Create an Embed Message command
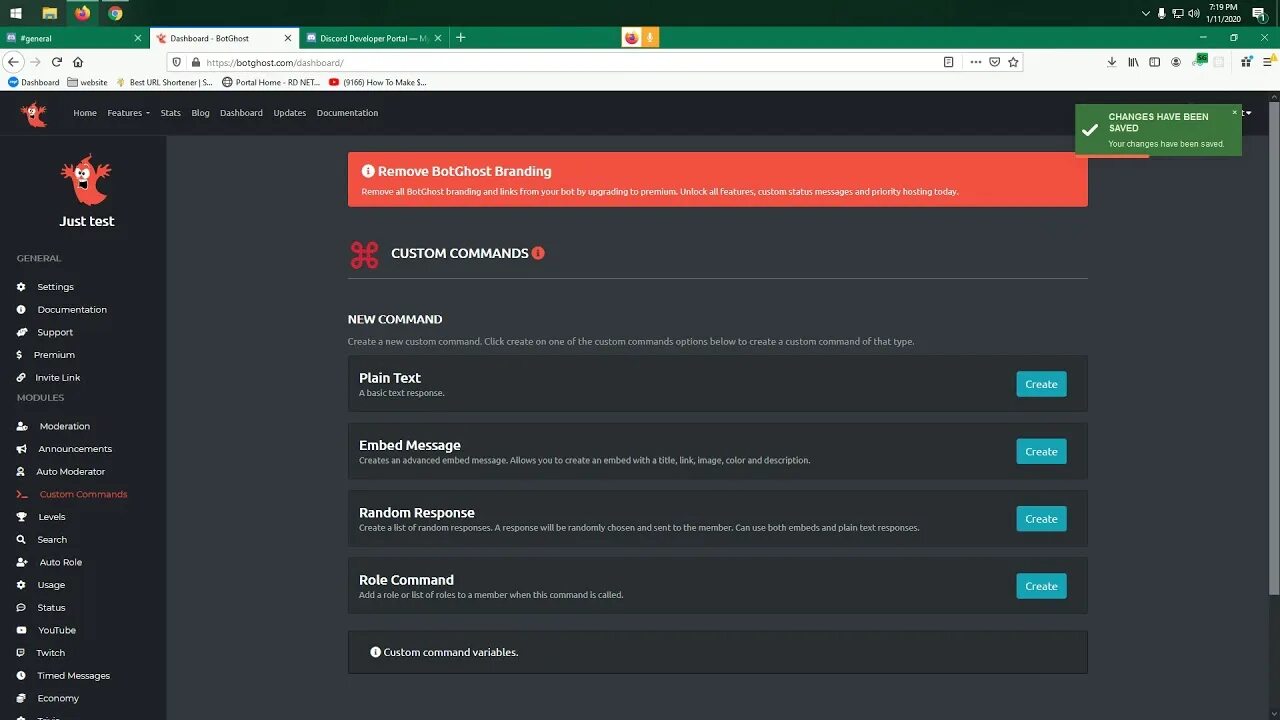1280x720 pixels. point(1041,451)
